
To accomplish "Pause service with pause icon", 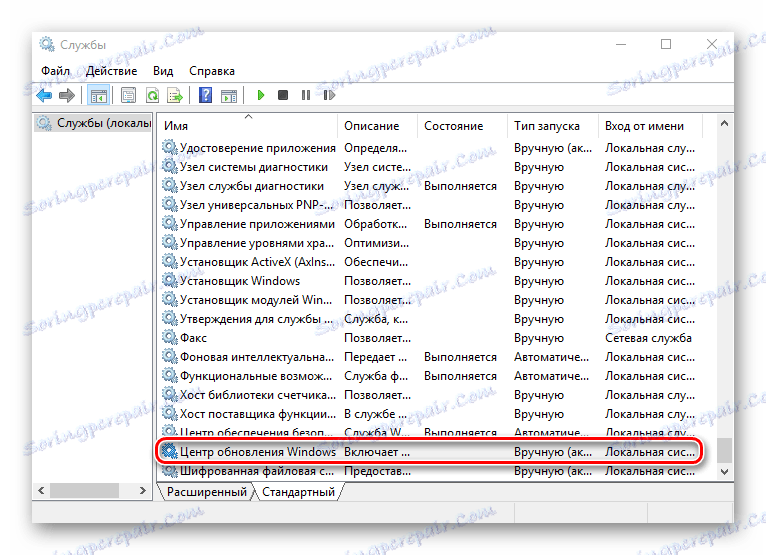I will pyautogui.click(x=306, y=95).
